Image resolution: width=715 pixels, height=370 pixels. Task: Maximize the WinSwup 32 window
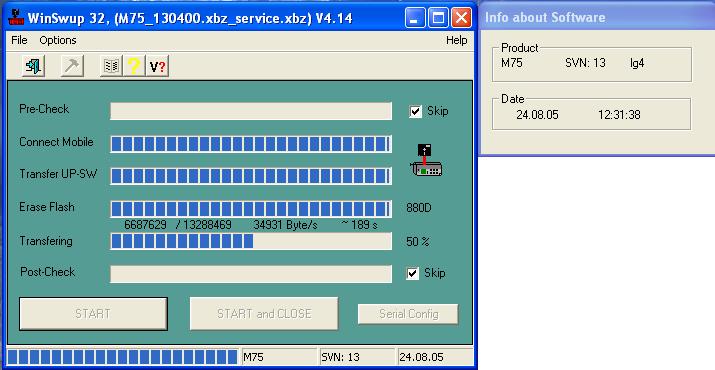tap(438, 18)
